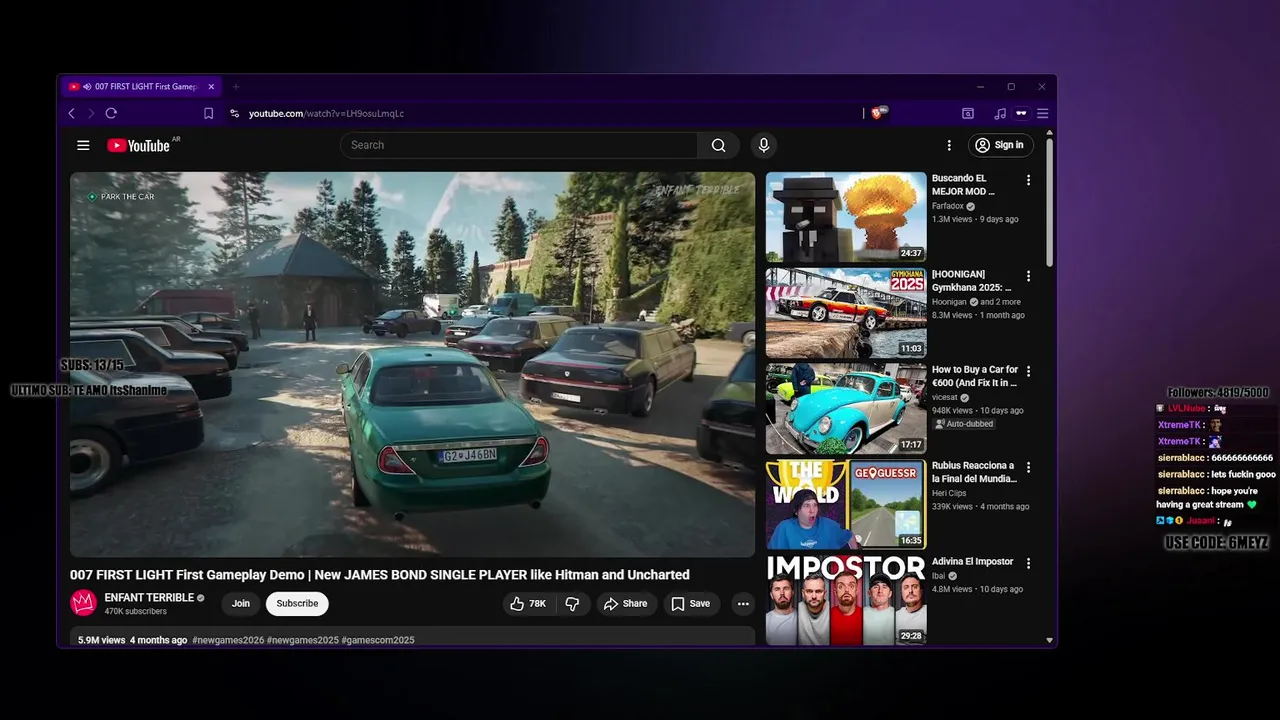Save the video to a playlist

coord(691,603)
